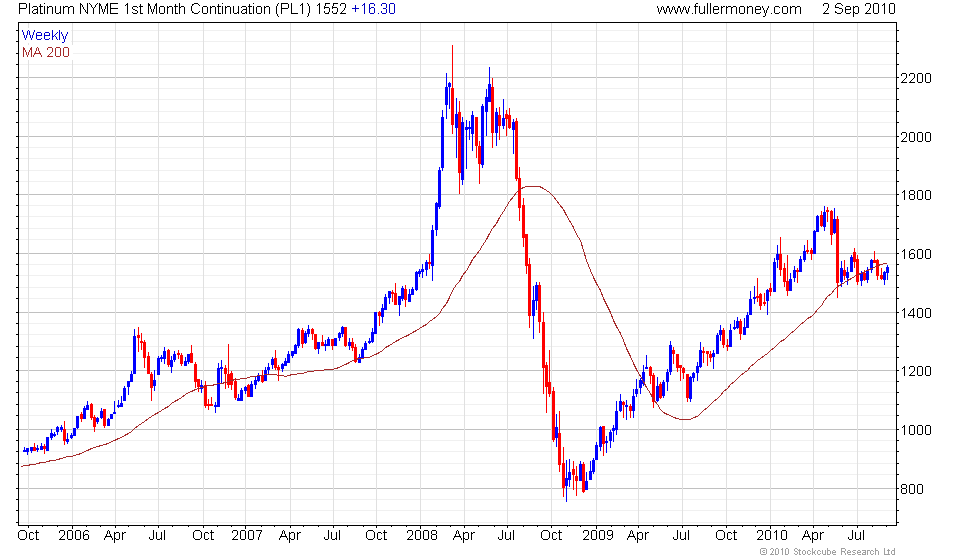Screen dimensions: 980x560
Task: Click the date '2 Sep 2010'
Action: coord(859,9)
